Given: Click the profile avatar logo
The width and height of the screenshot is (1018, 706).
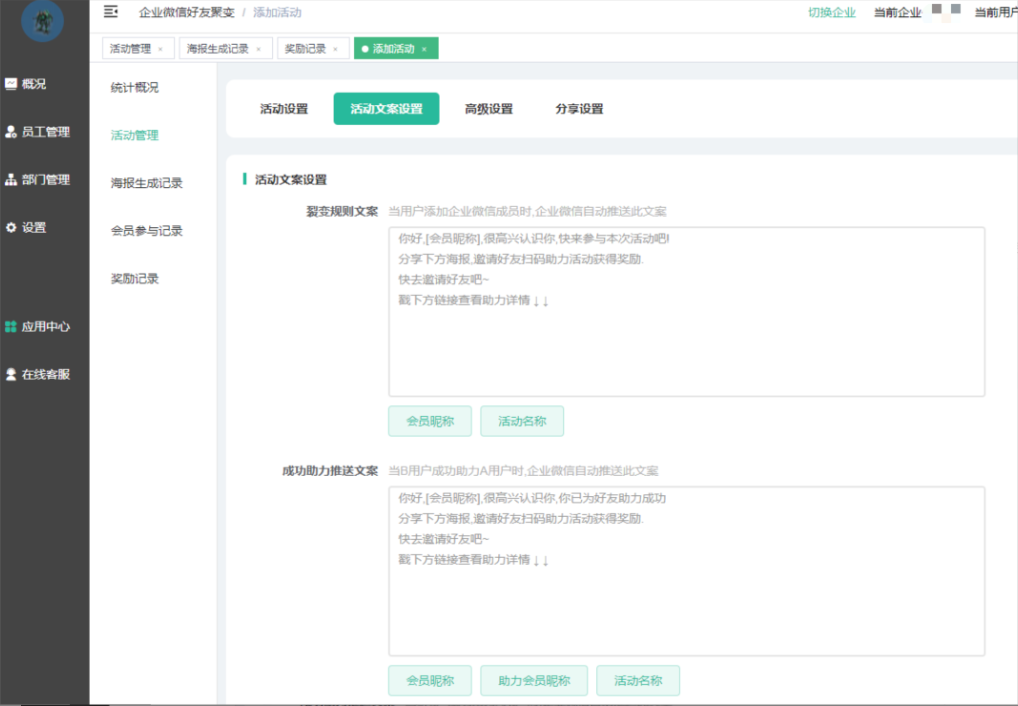Looking at the screenshot, I should 42,22.
